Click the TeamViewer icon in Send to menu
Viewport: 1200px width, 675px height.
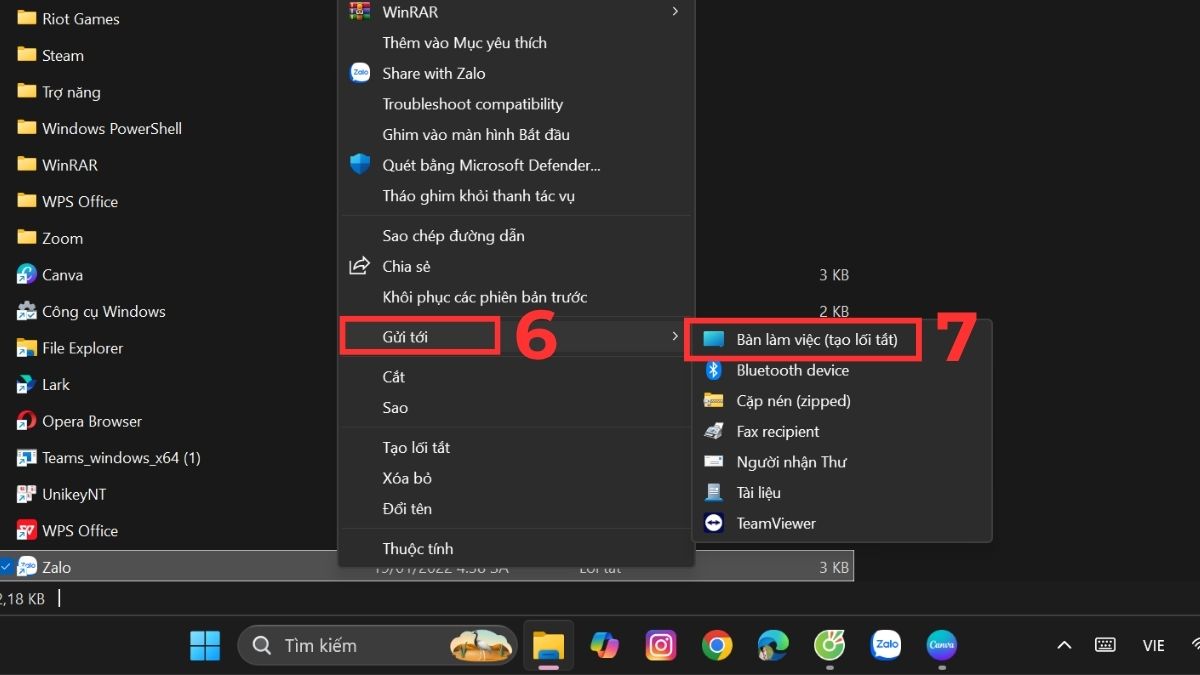click(713, 523)
